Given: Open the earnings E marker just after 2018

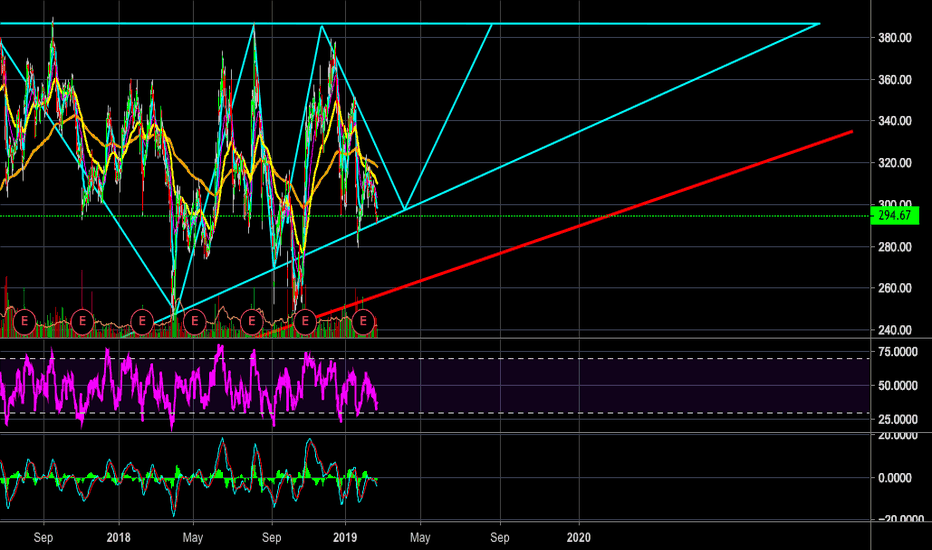Looking at the screenshot, I should (x=142, y=321).
